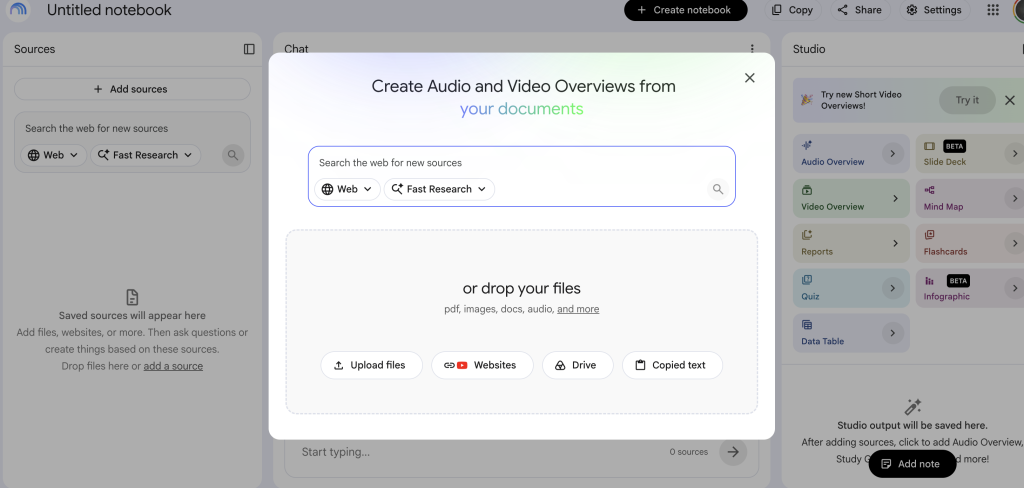Open Fast Research dropdown in dialog
Viewport: 1024px width, 488px height.
click(440, 189)
